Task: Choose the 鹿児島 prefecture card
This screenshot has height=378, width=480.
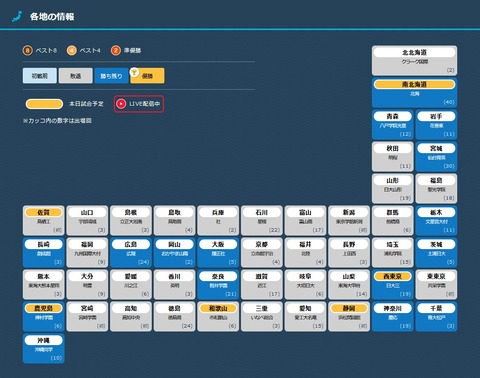Action: [x=44, y=317]
